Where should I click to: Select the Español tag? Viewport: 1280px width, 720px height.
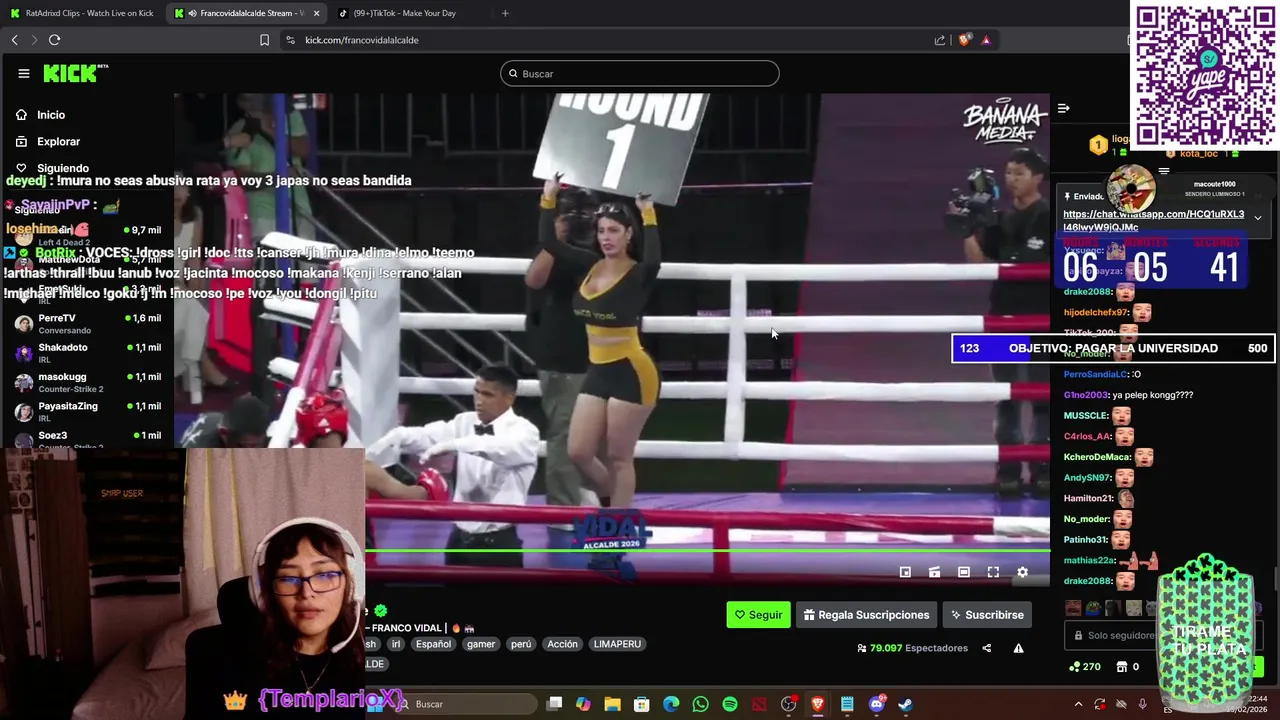pos(433,644)
